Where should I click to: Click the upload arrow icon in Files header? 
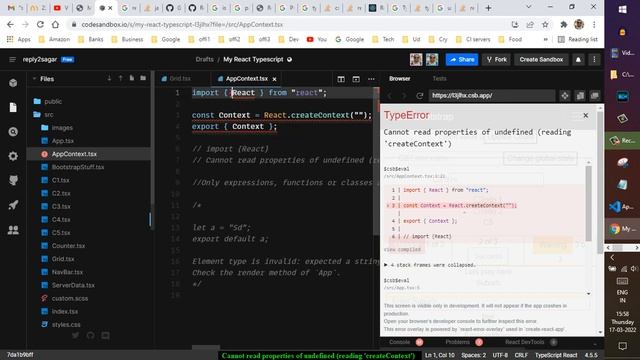[120, 78]
